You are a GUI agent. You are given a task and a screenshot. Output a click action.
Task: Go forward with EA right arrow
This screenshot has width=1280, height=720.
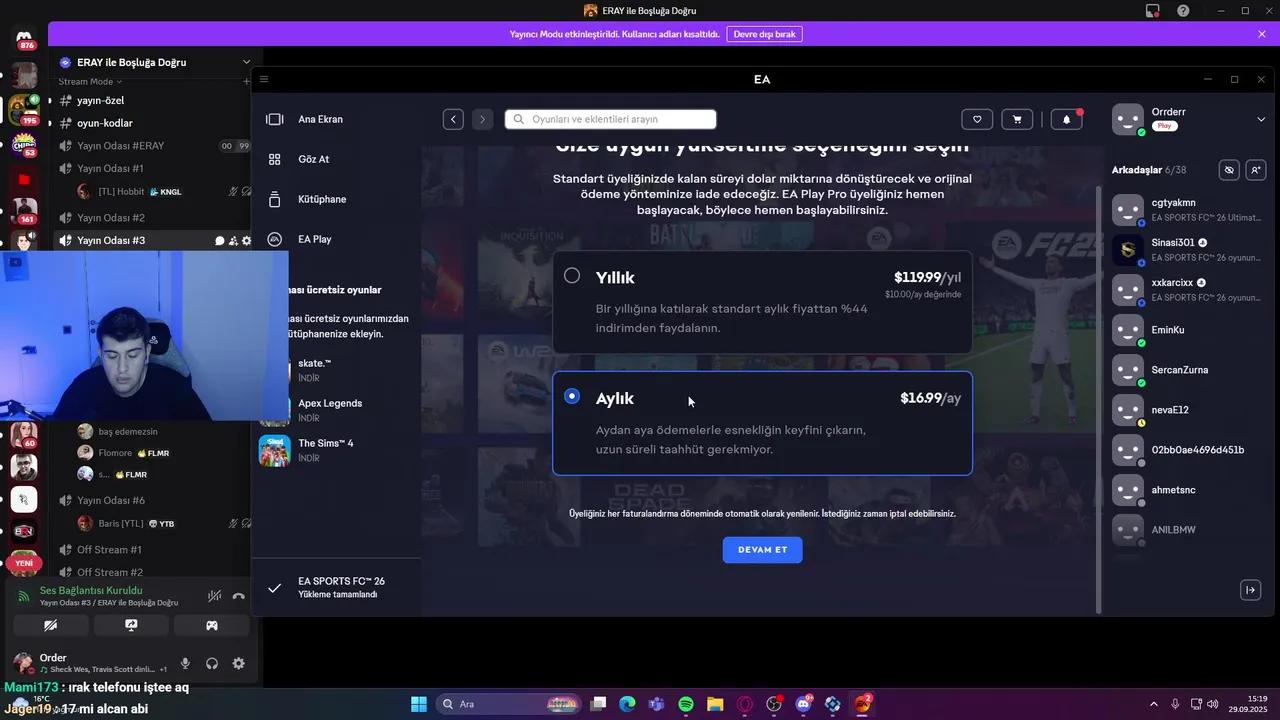(482, 119)
